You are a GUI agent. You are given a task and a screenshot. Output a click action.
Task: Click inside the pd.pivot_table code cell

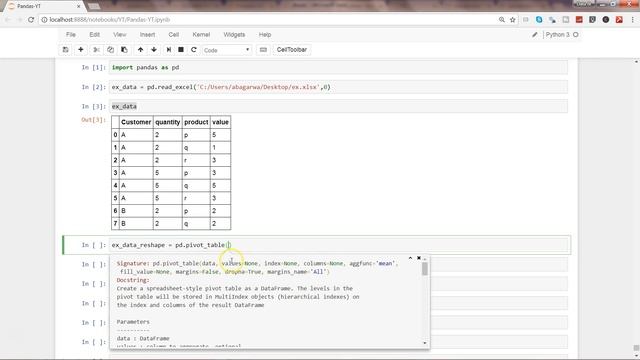(339, 245)
